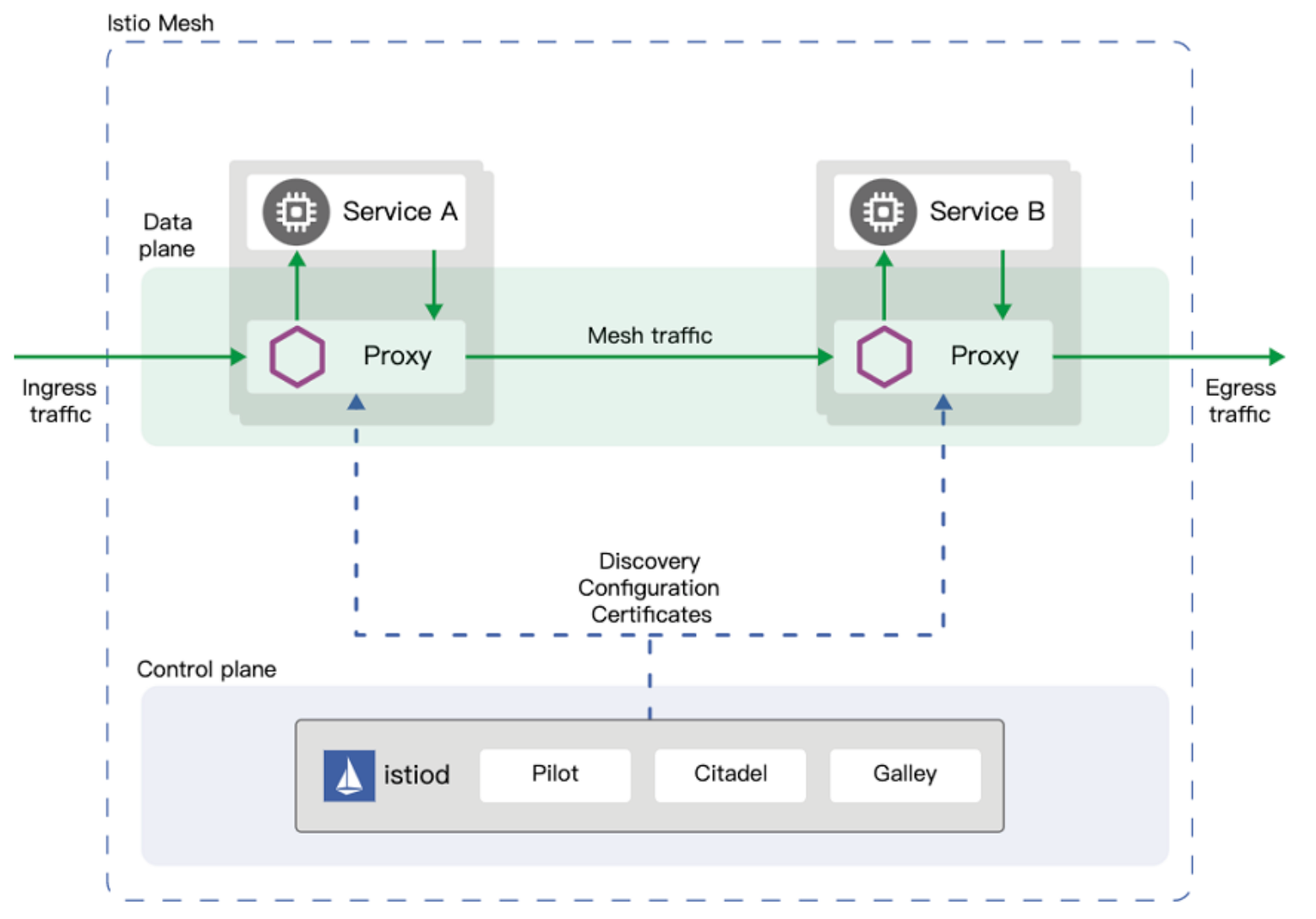1316x919 pixels.
Task: Select the Pilot box
Action: (555, 775)
